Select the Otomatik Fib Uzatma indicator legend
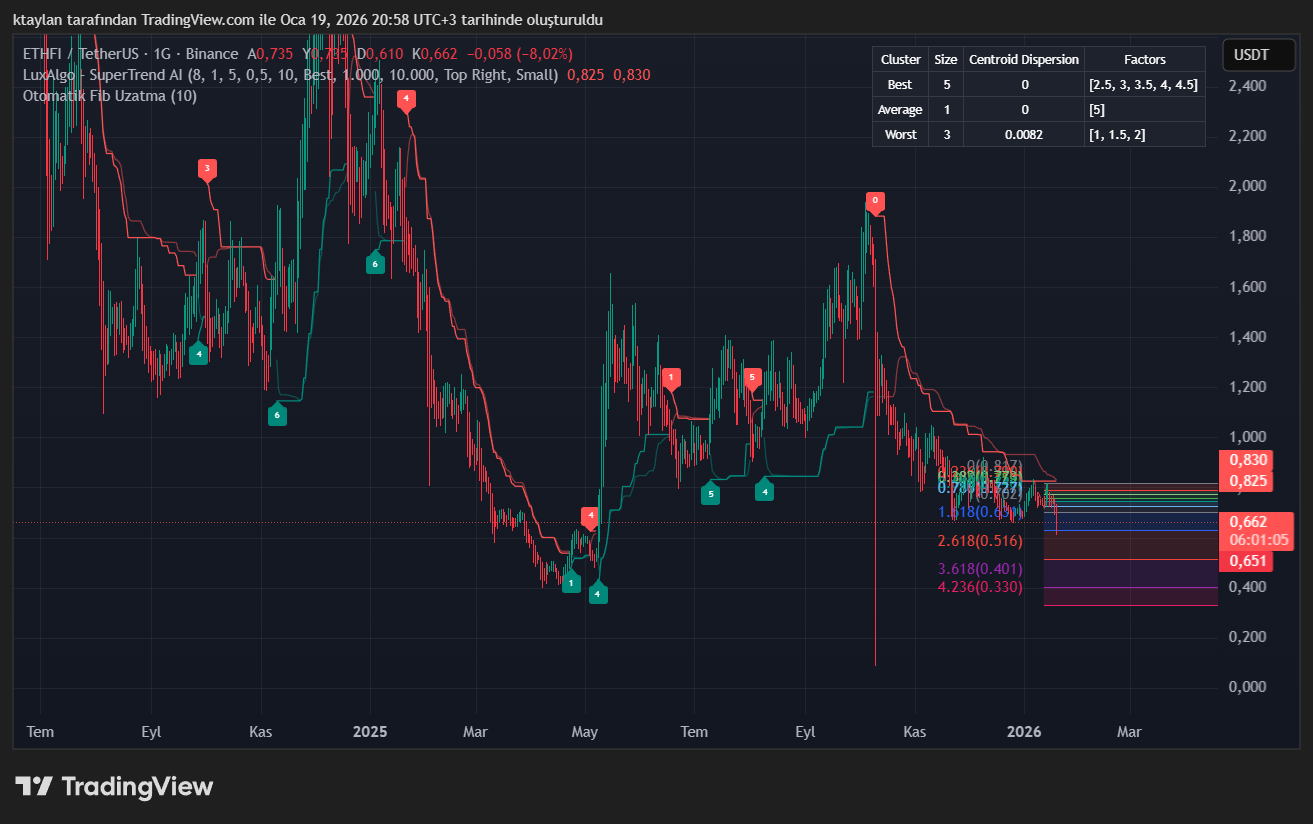Screen dimensions: 1313x824 (x=110, y=96)
